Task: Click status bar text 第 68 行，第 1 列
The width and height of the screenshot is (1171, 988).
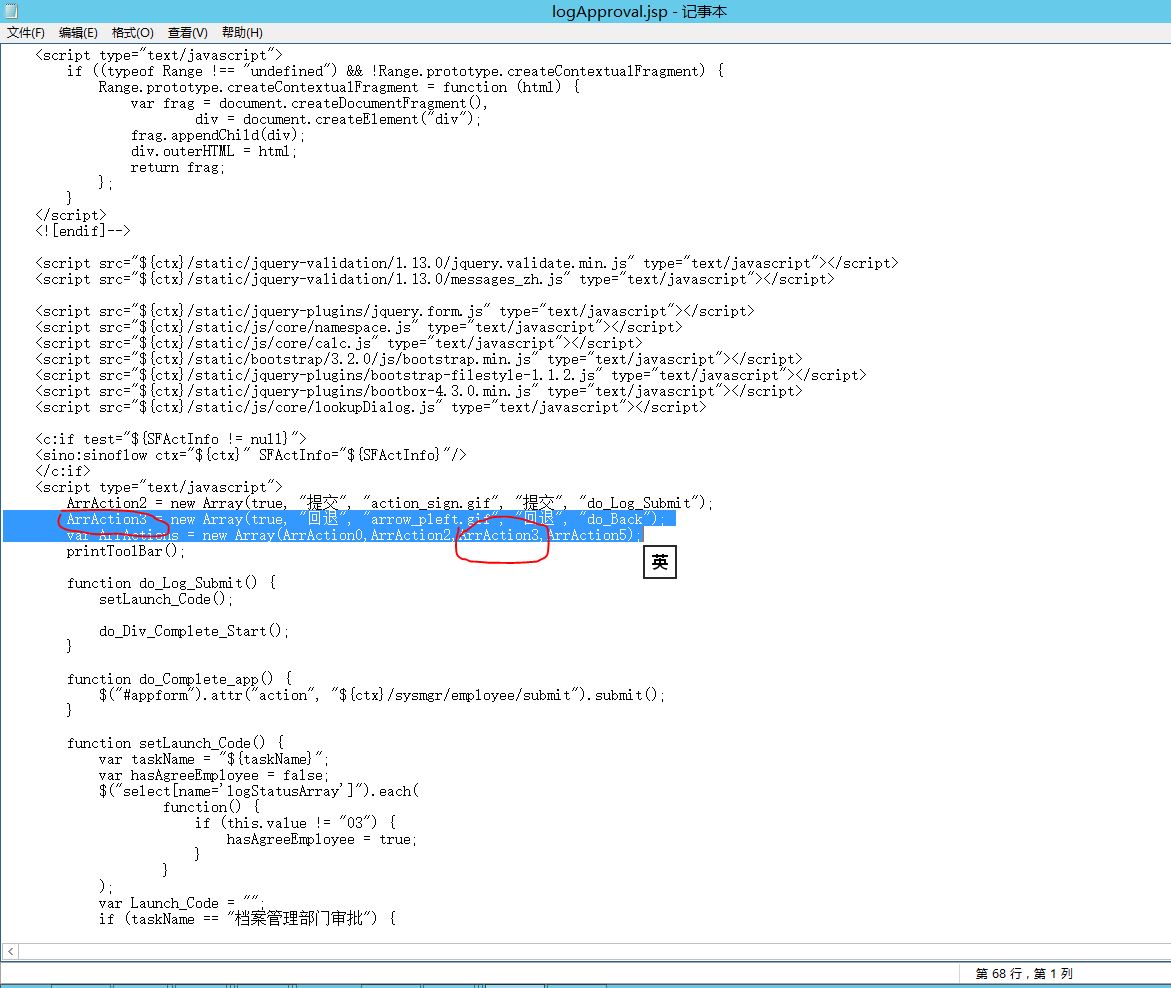Action: (x=1024, y=974)
